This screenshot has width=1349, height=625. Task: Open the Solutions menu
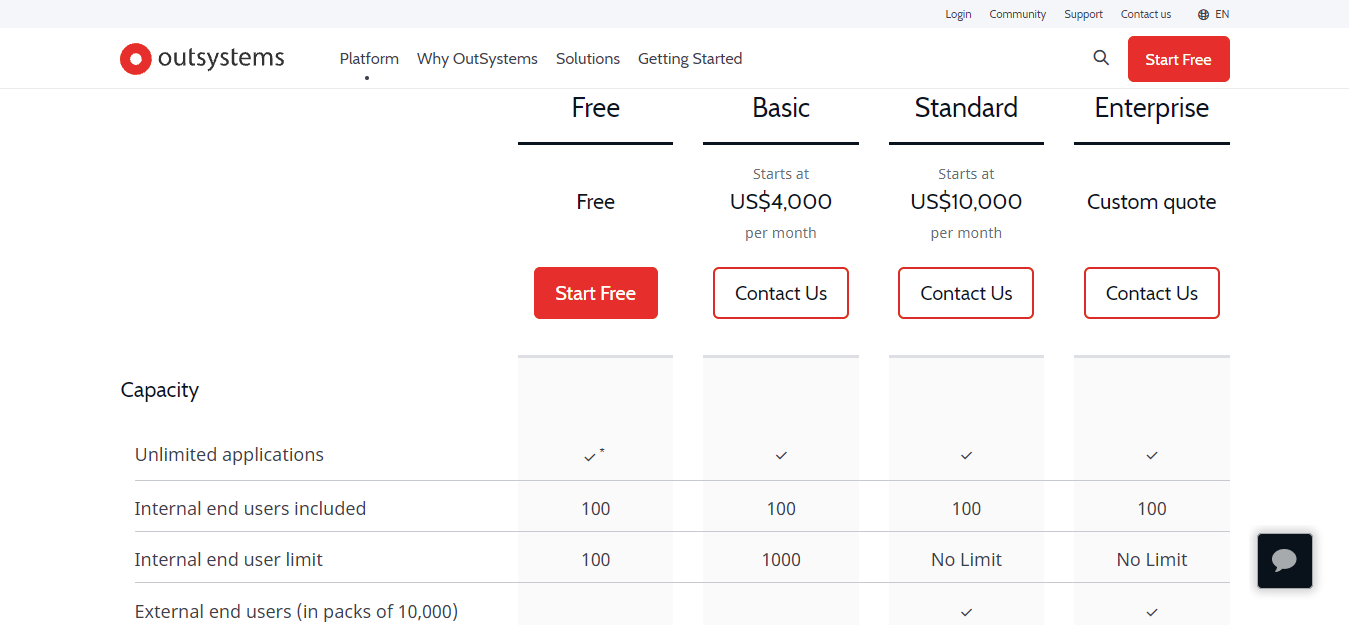(588, 59)
